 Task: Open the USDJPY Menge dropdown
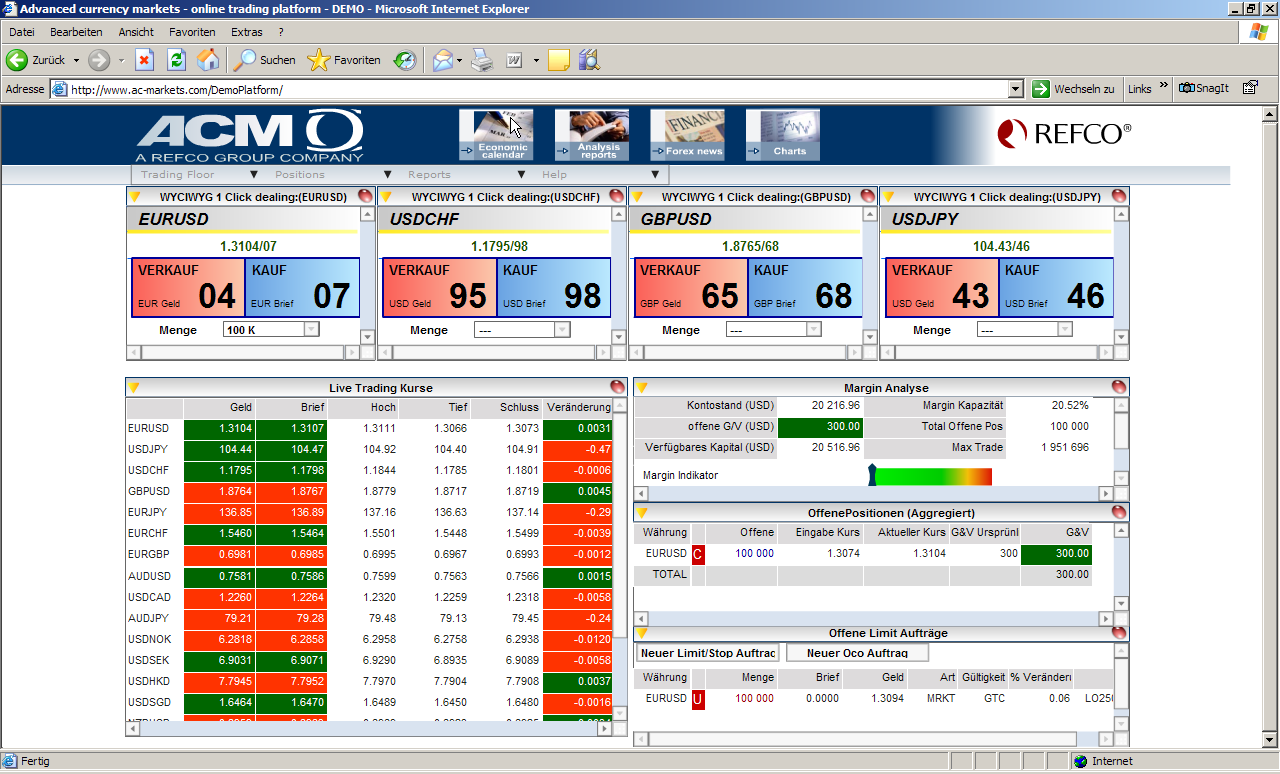point(1064,329)
